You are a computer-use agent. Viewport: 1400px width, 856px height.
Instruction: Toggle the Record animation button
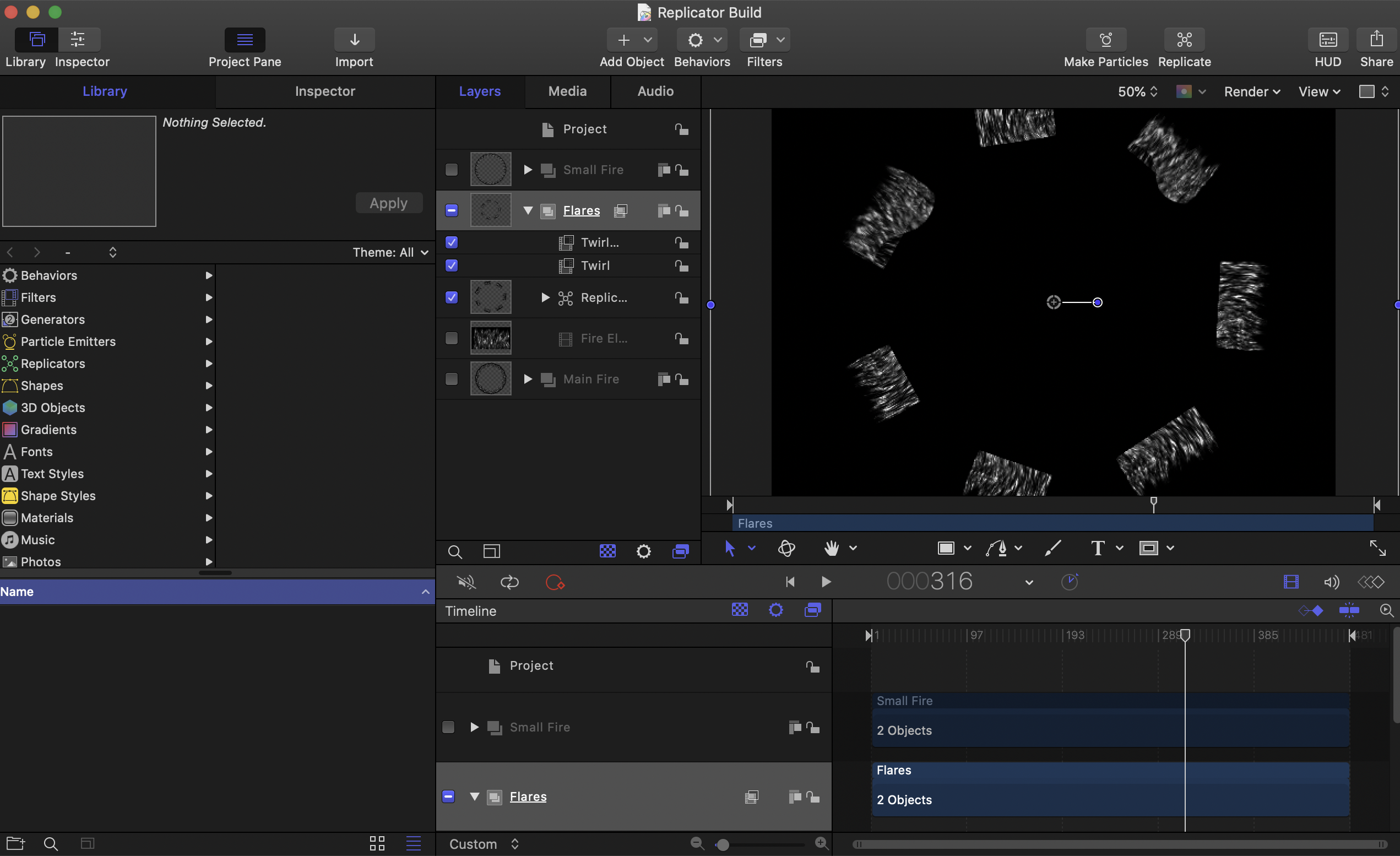pos(555,583)
